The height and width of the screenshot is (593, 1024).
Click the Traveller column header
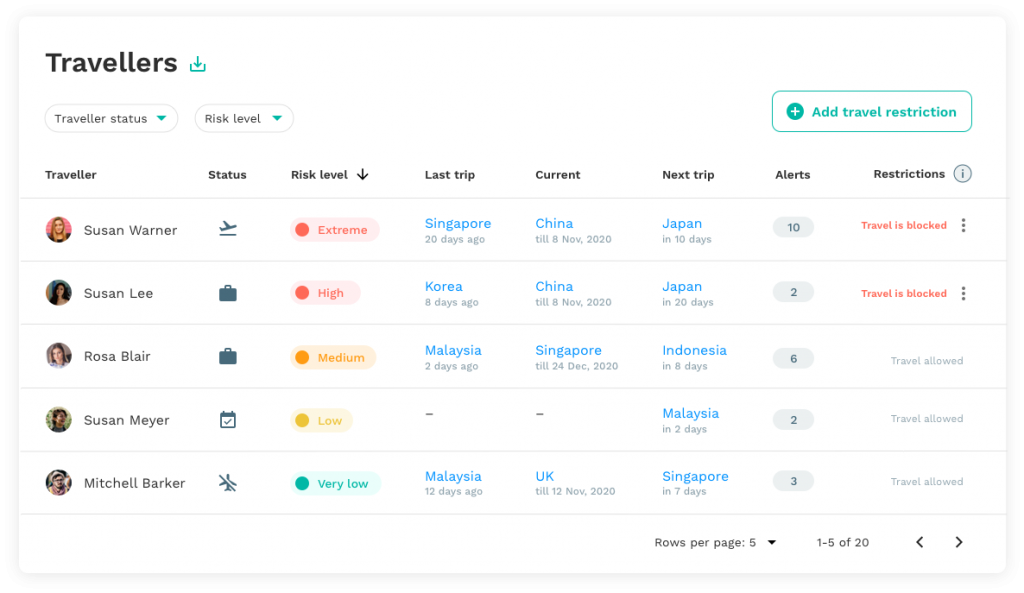(x=71, y=174)
